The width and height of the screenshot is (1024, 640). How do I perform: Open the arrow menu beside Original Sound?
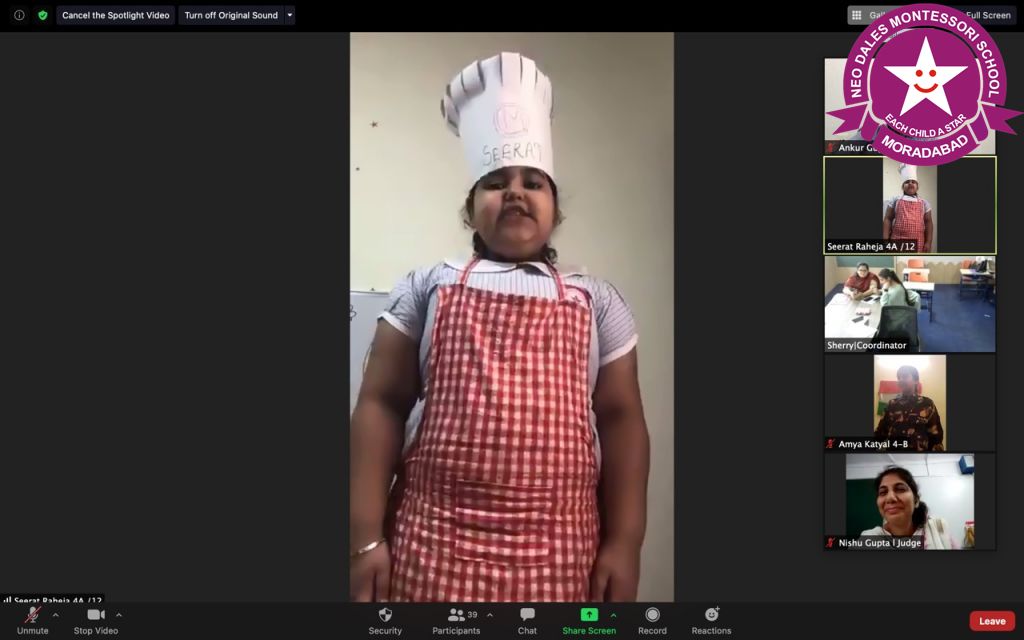point(290,15)
